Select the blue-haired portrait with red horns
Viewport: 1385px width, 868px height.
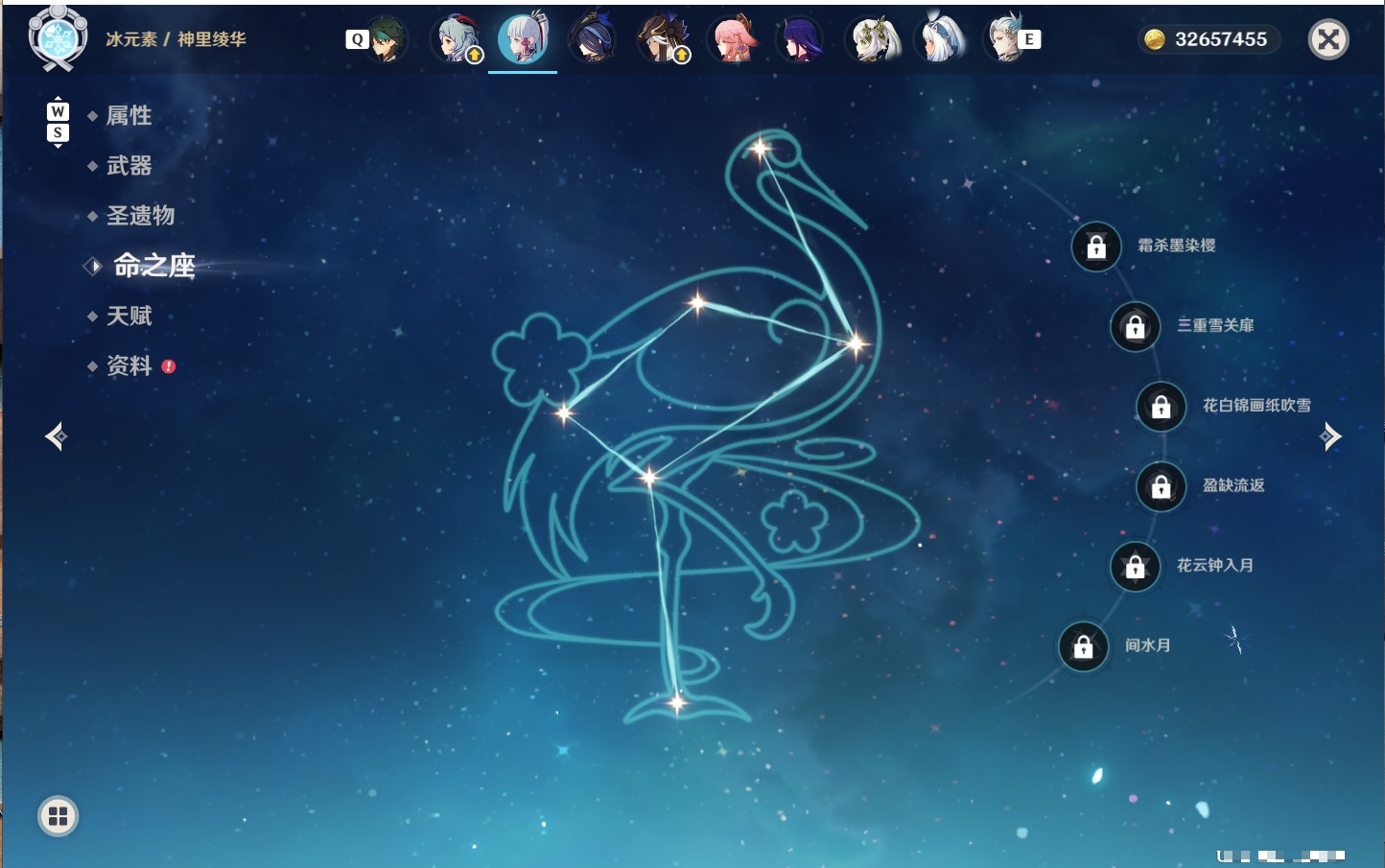pyautogui.click(x=457, y=39)
